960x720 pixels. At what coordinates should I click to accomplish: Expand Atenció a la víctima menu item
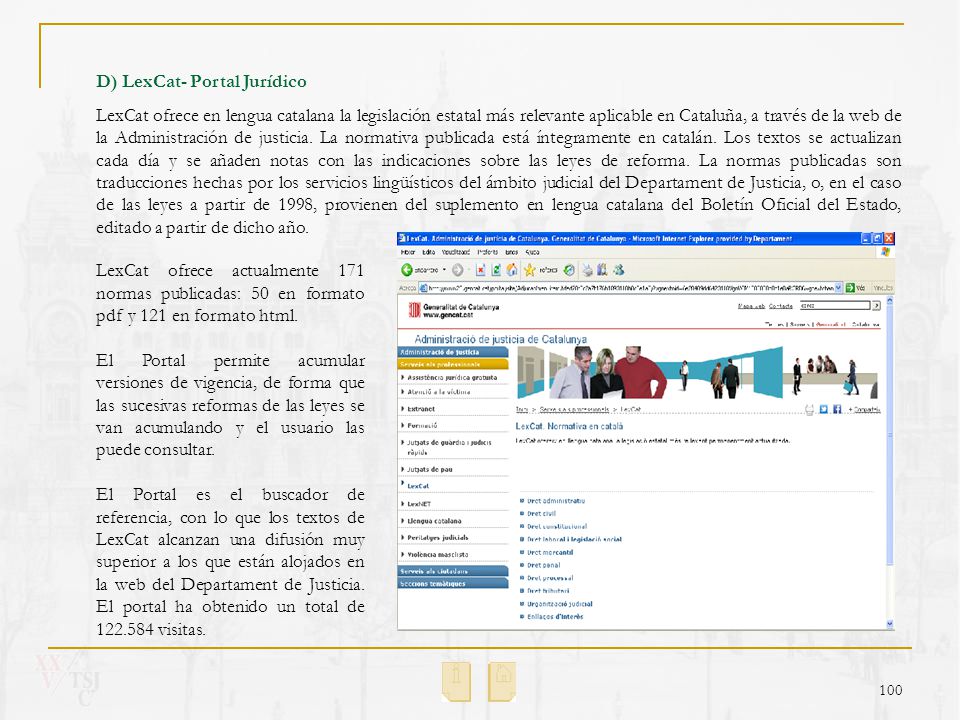tap(438, 392)
